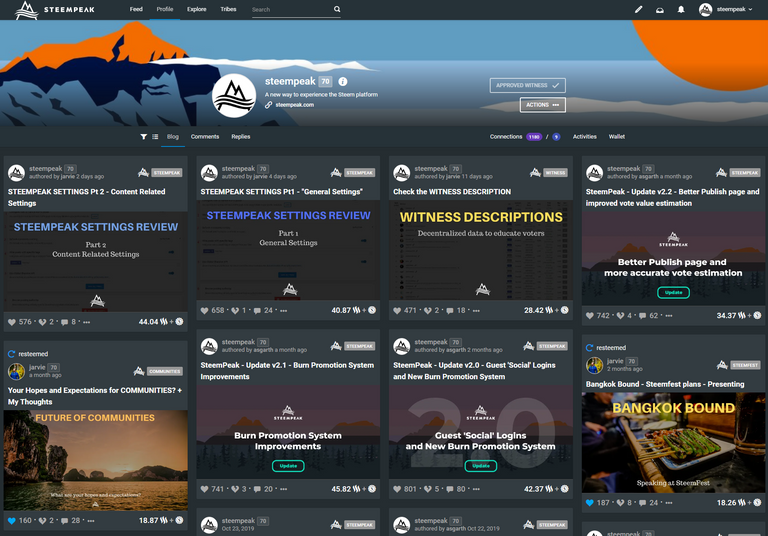Open 'BANGKOK BOUND' post thumbnail
Image resolution: width=768 pixels, height=536 pixels.
pos(673,442)
